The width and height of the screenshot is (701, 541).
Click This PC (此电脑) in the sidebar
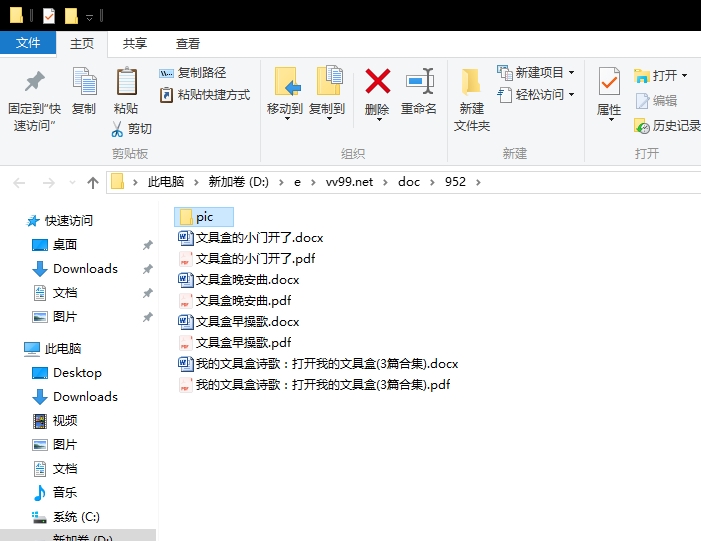53,348
